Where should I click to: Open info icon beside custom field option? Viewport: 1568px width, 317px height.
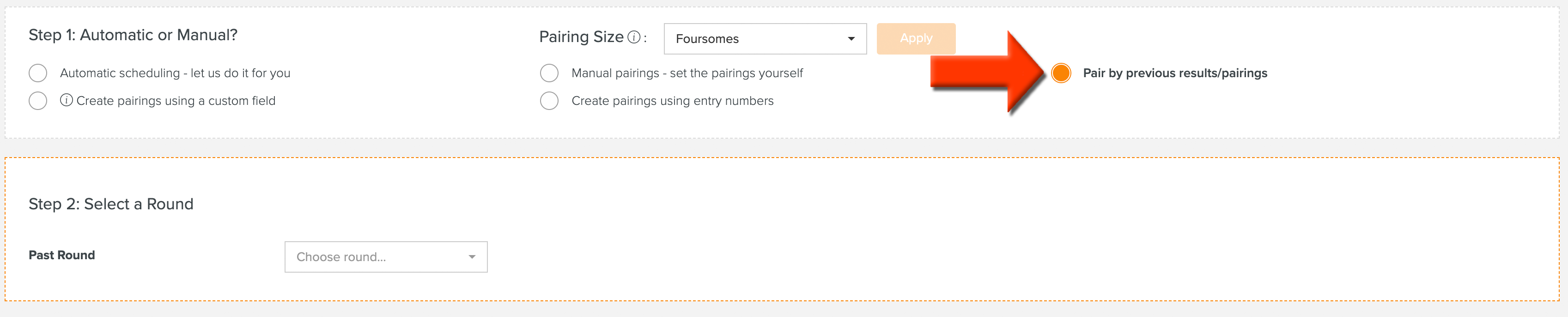pyautogui.click(x=67, y=100)
